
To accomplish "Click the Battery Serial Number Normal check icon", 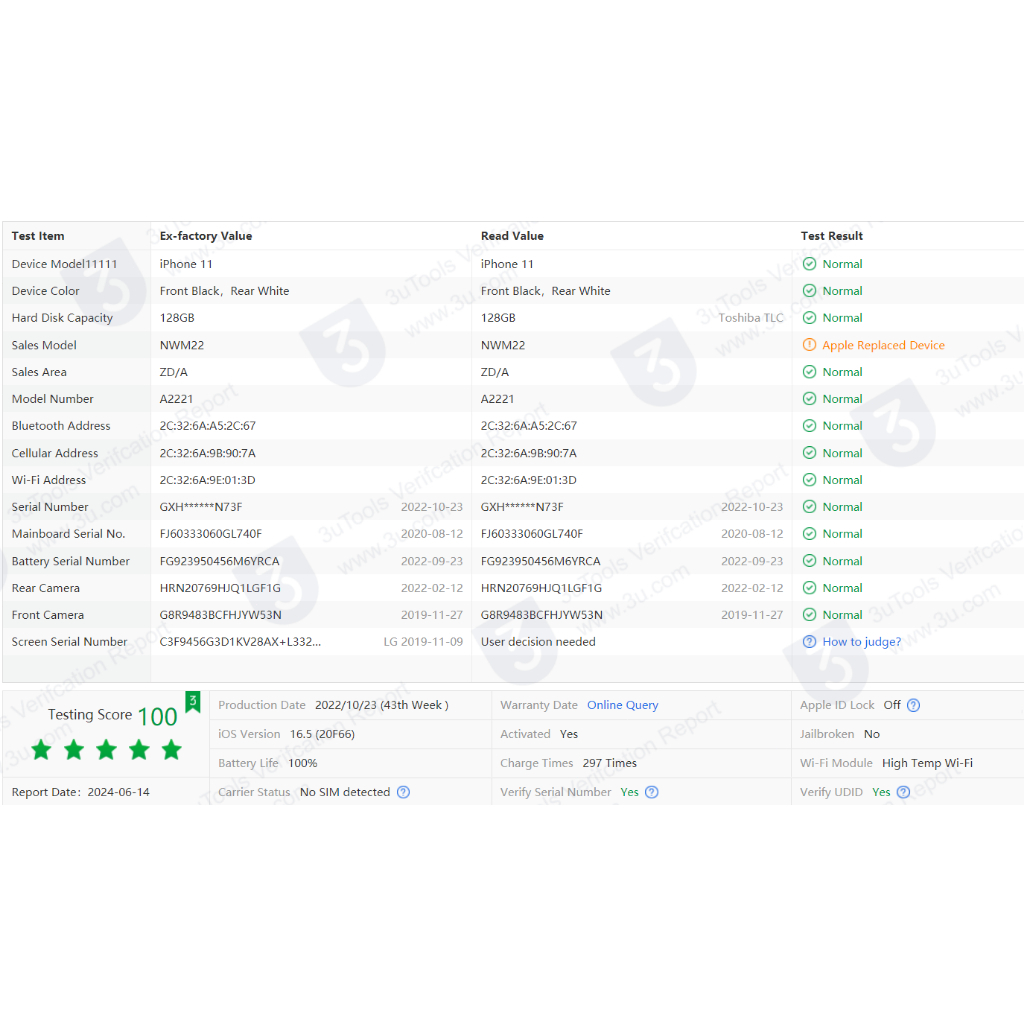I will [x=809, y=561].
